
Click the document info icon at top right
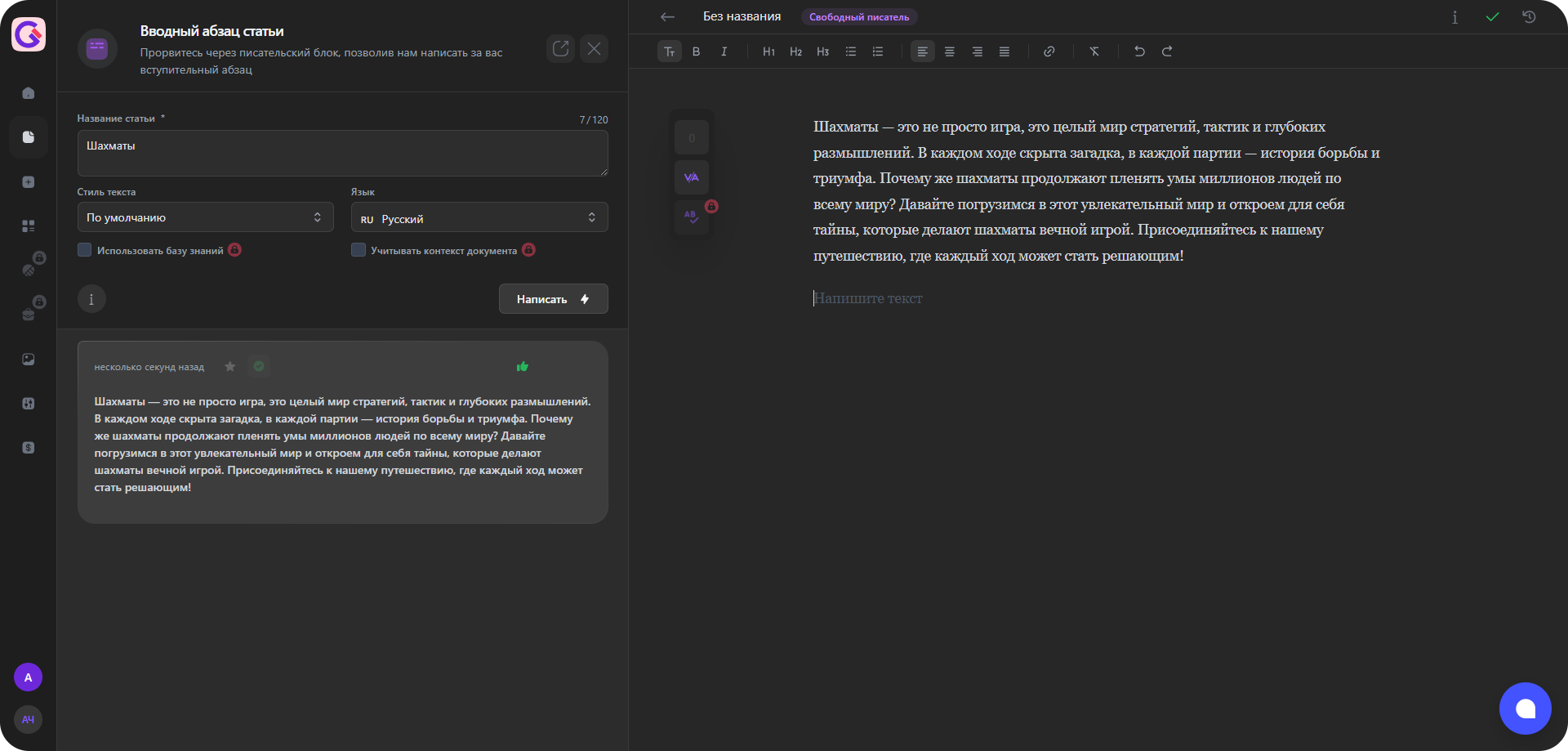pos(1454,17)
